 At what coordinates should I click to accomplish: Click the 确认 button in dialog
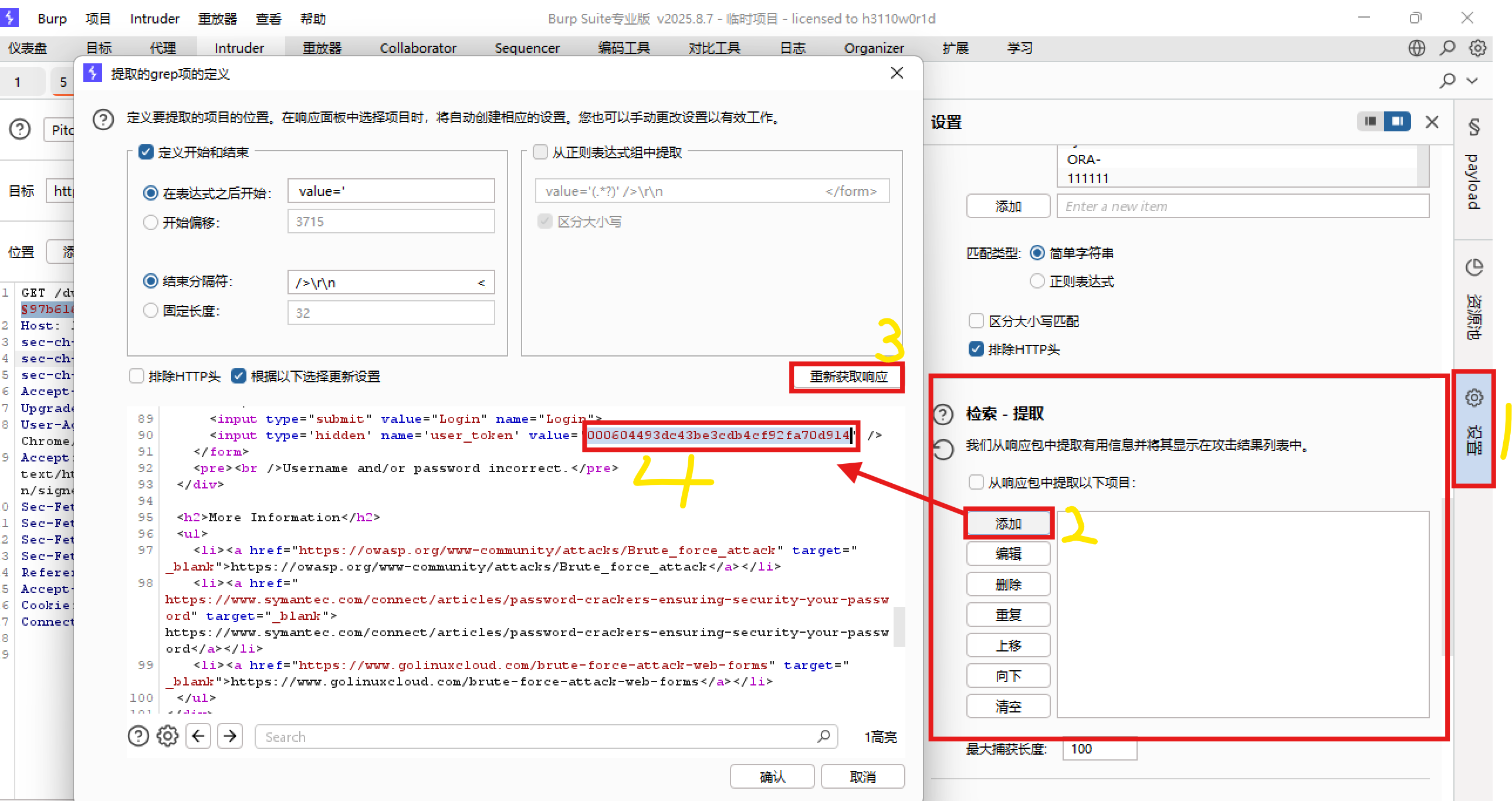click(x=772, y=776)
